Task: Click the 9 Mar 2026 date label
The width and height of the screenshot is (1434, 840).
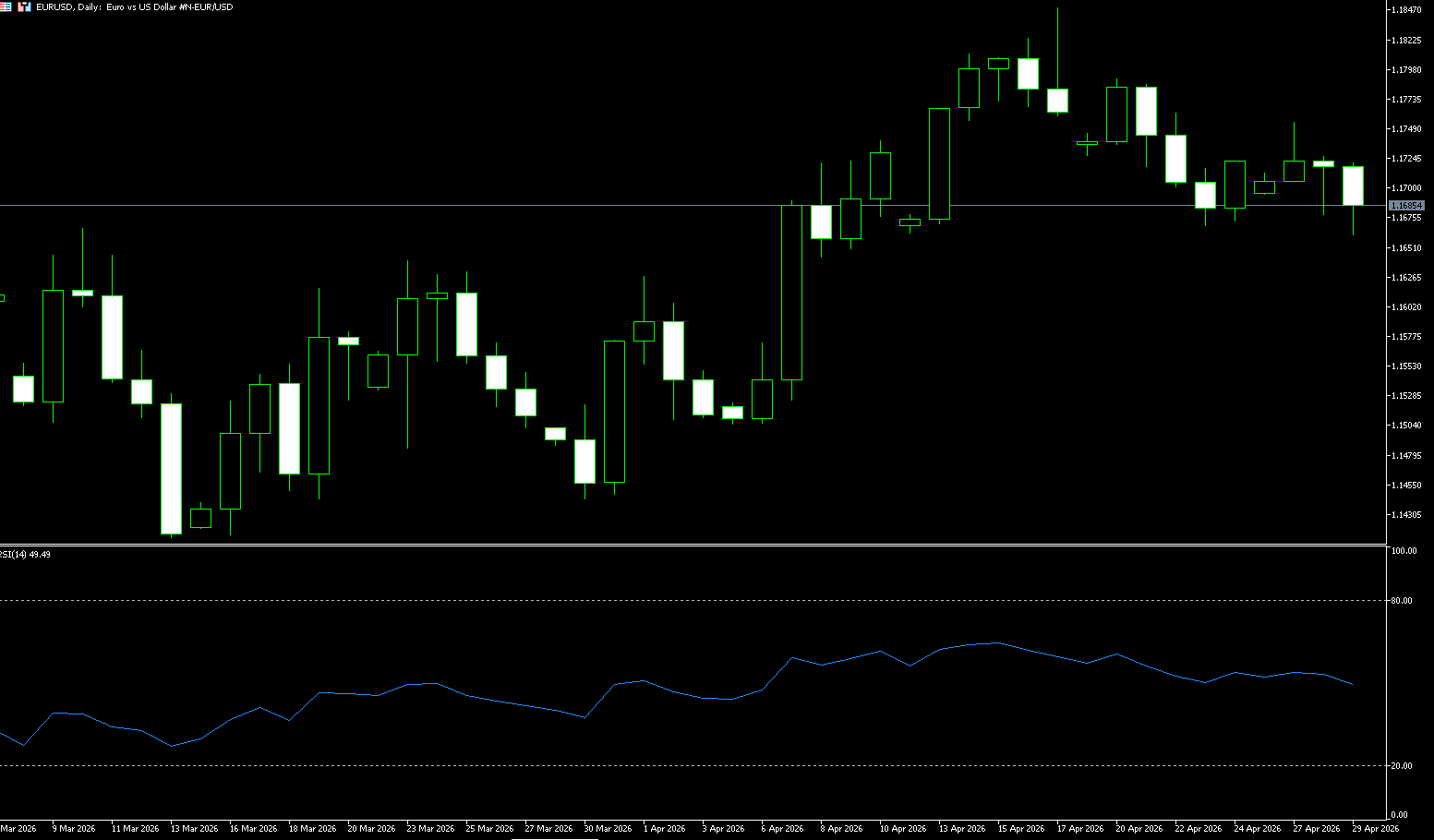Action: (x=74, y=829)
